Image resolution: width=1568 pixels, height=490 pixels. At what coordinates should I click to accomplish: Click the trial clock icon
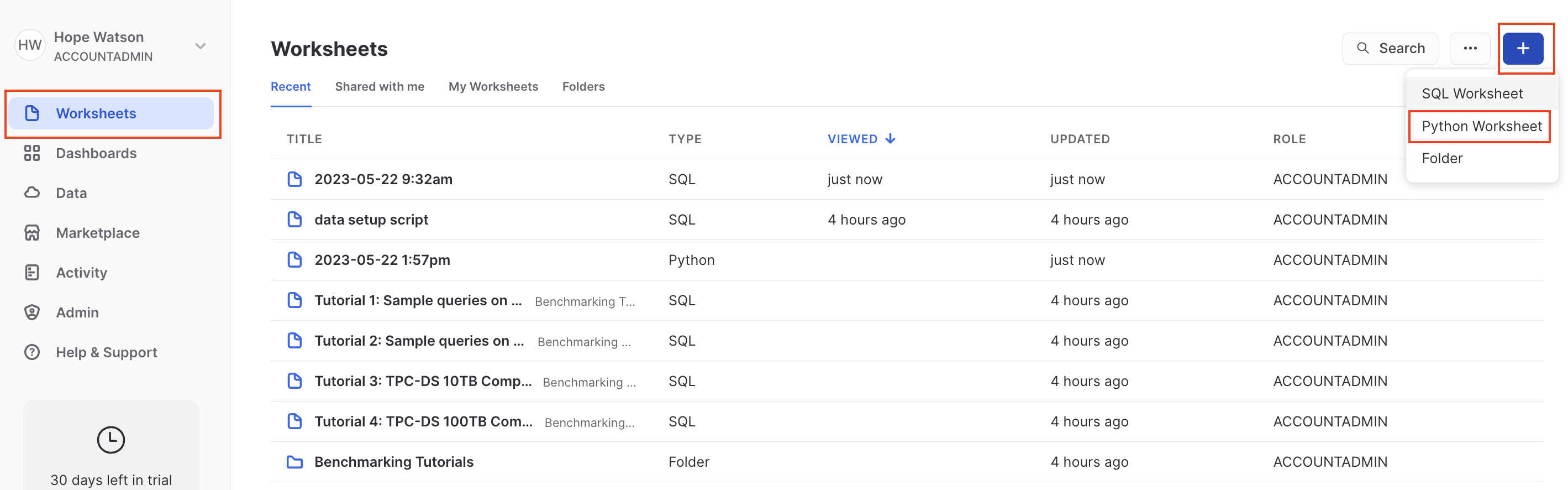click(x=111, y=440)
